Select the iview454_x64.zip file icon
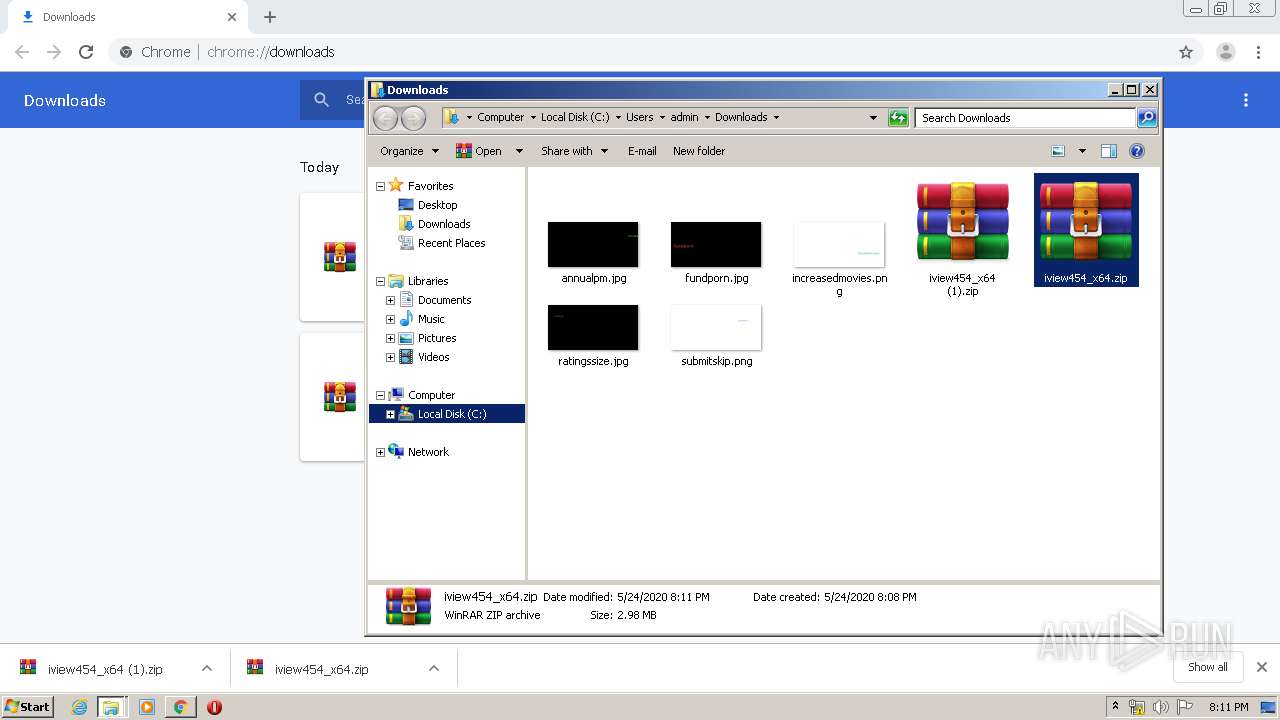Image resolution: width=1280 pixels, height=720 pixels. (1086, 222)
